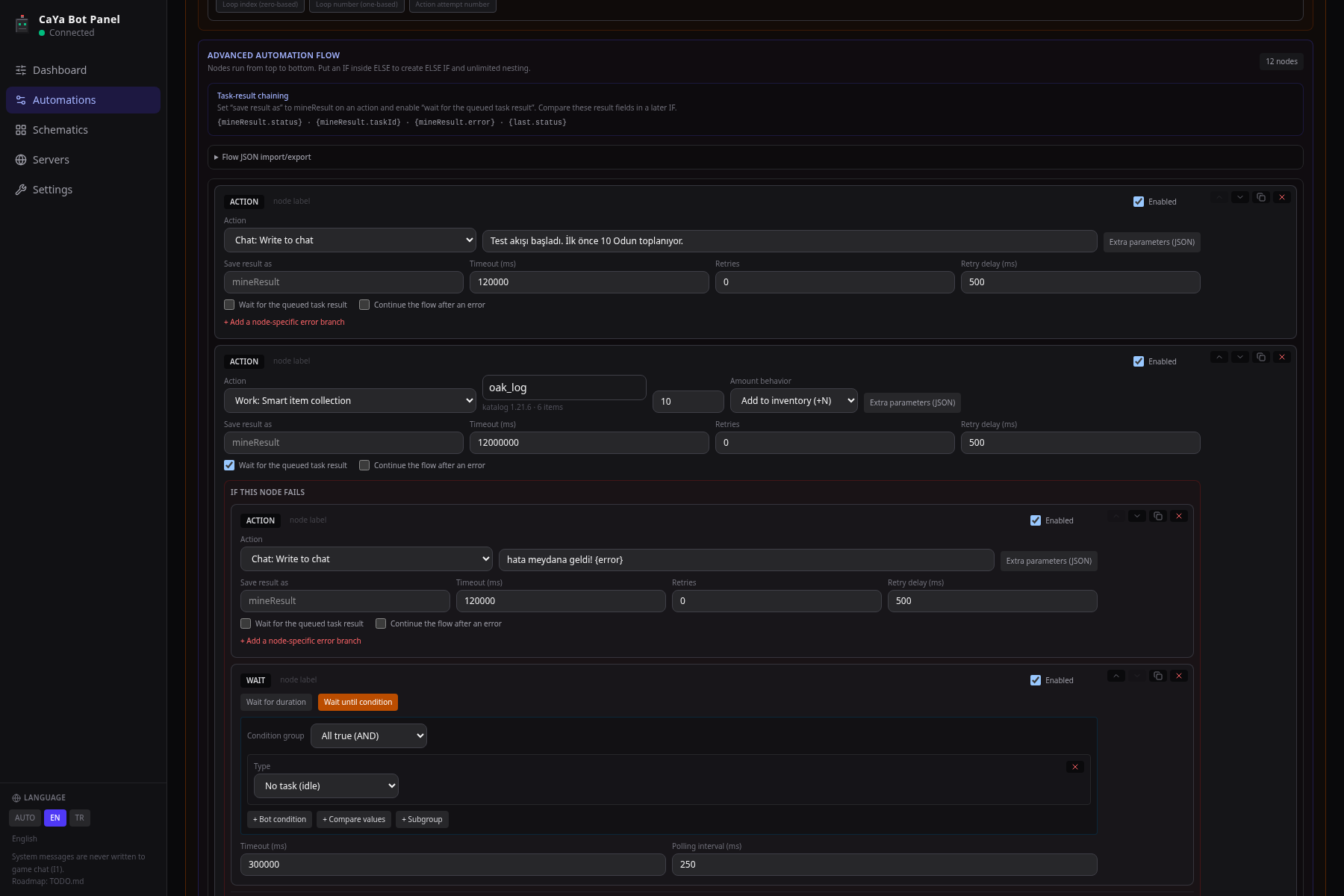The image size is (1344, 896).
Task: Uncheck wait for queued task on oak_log node
Action: click(x=229, y=465)
